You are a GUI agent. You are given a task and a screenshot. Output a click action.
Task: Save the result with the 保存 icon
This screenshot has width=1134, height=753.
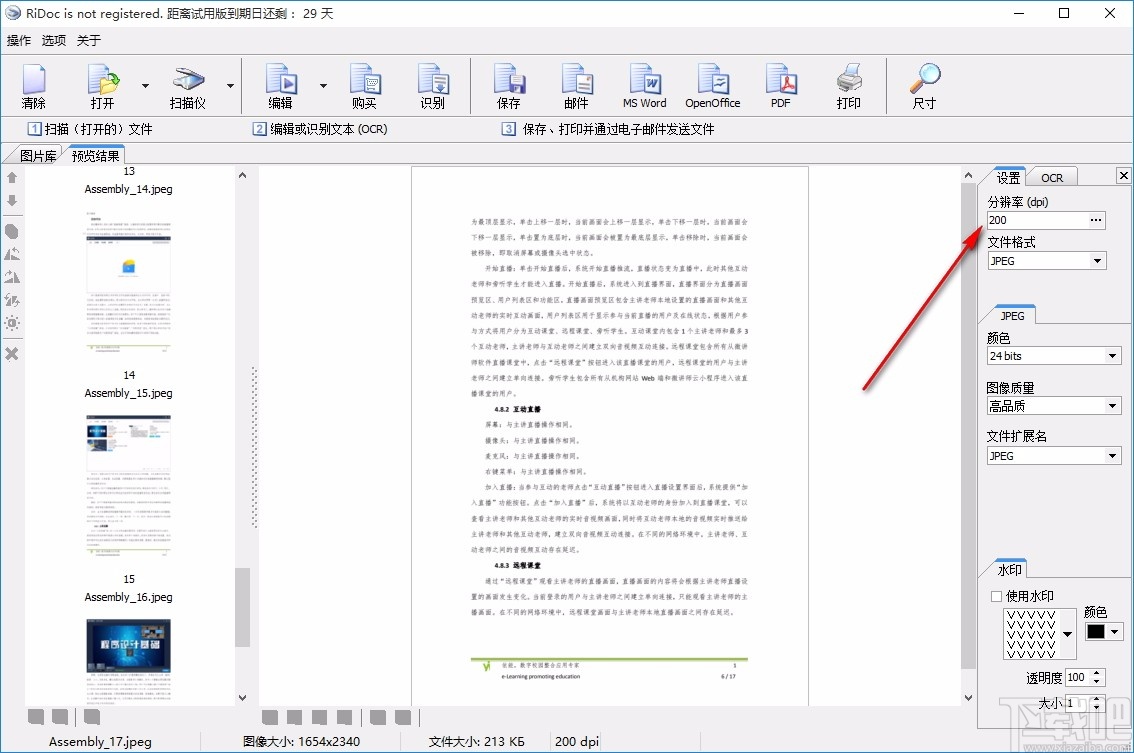click(508, 87)
